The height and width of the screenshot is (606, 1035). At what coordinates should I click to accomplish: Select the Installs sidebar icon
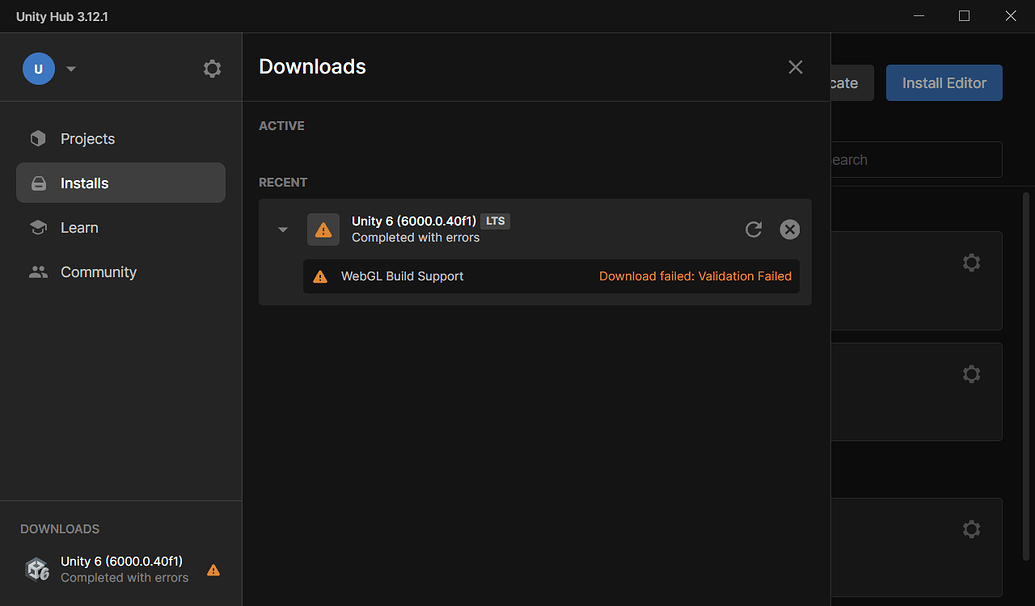tap(38, 182)
